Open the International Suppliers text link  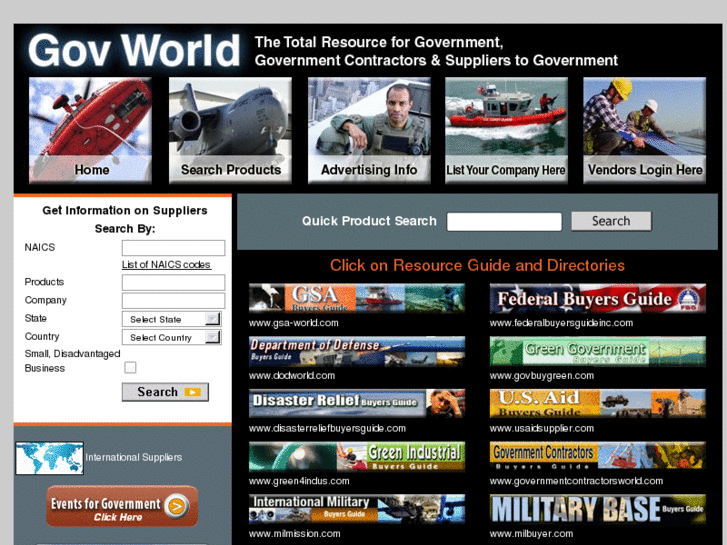tap(134, 457)
